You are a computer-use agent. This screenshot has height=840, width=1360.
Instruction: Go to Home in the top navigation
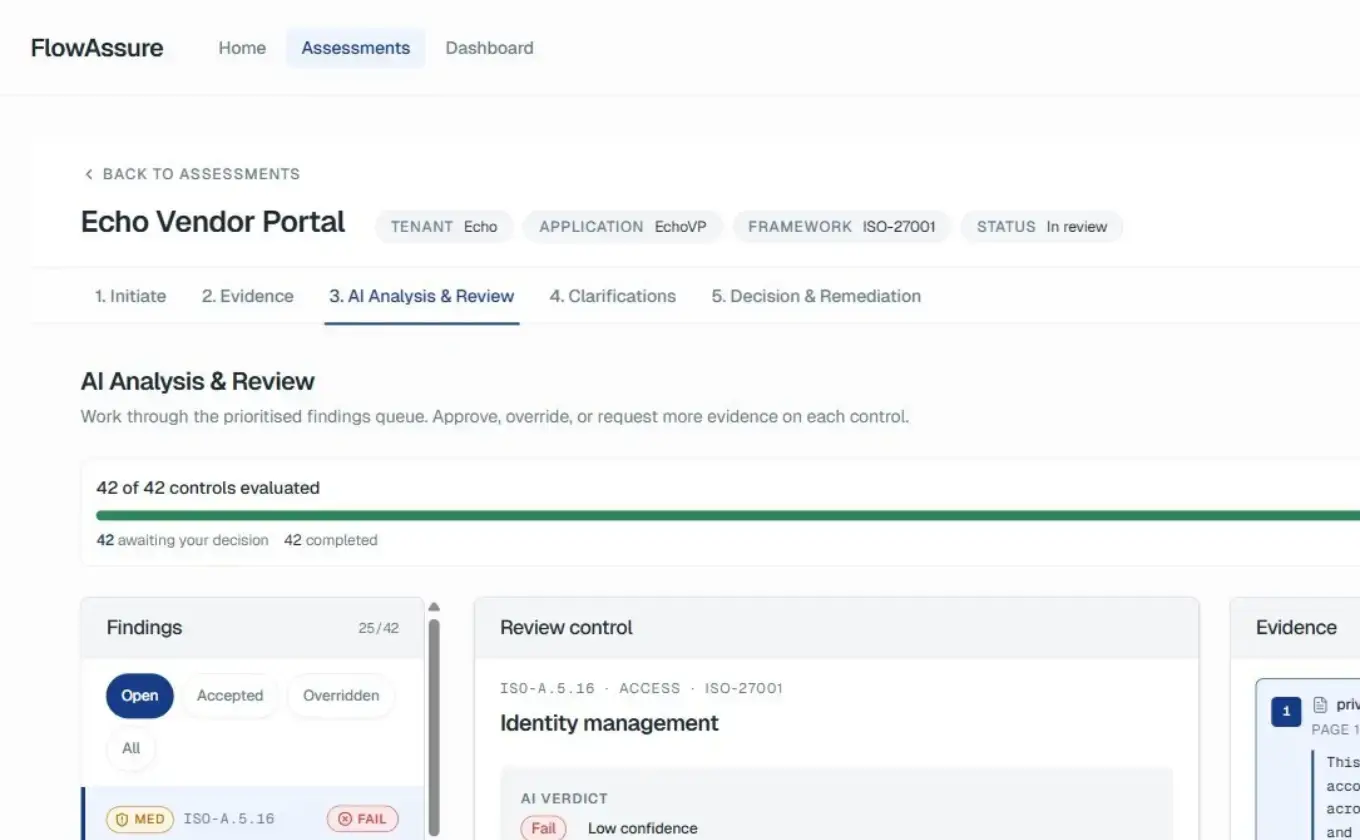pyautogui.click(x=242, y=48)
